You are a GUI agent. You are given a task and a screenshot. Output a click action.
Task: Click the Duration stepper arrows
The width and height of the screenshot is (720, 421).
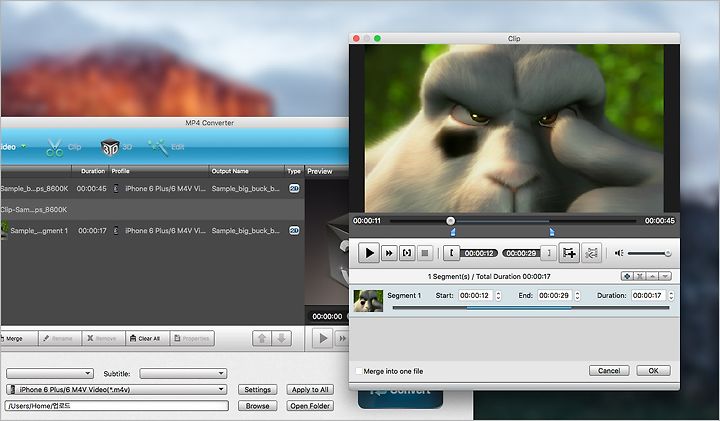tap(671, 296)
